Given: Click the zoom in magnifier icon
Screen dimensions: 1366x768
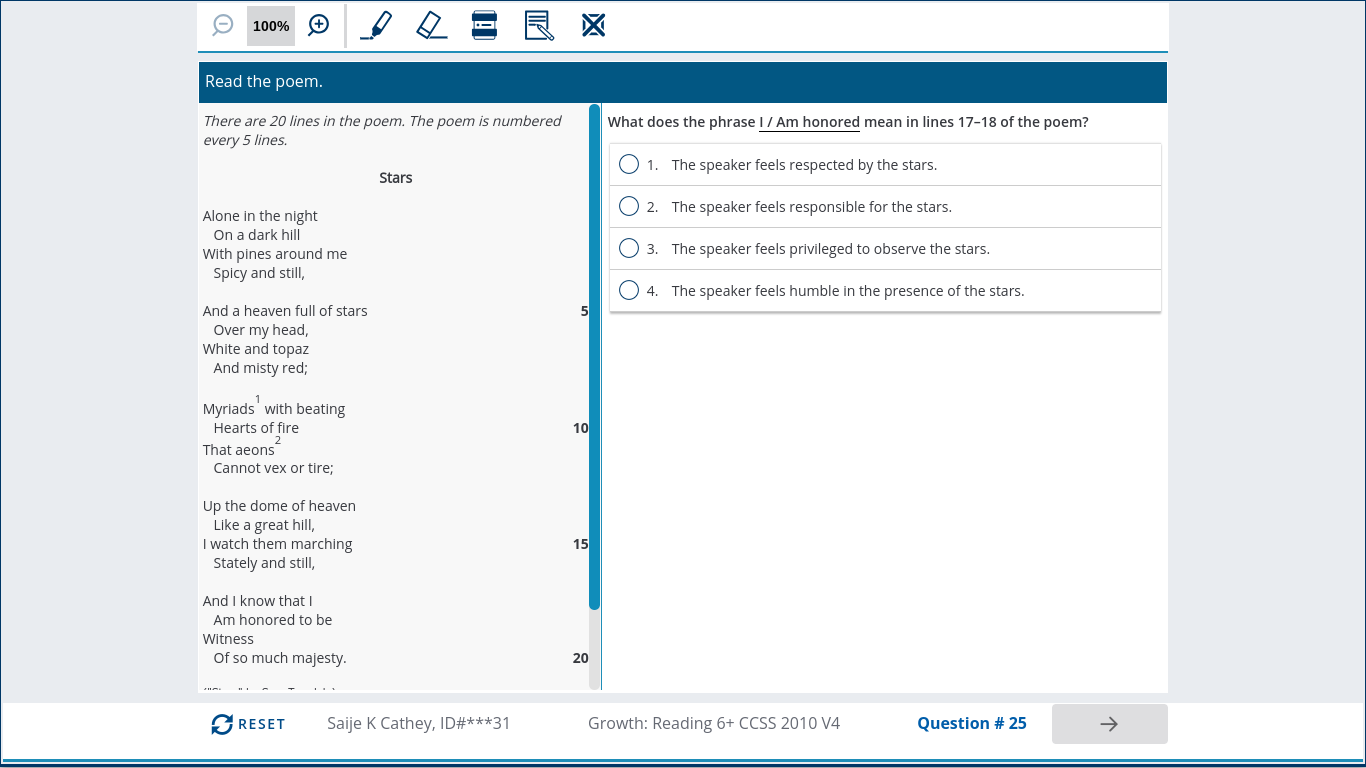Looking at the screenshot, I should (x=319, y=26).
